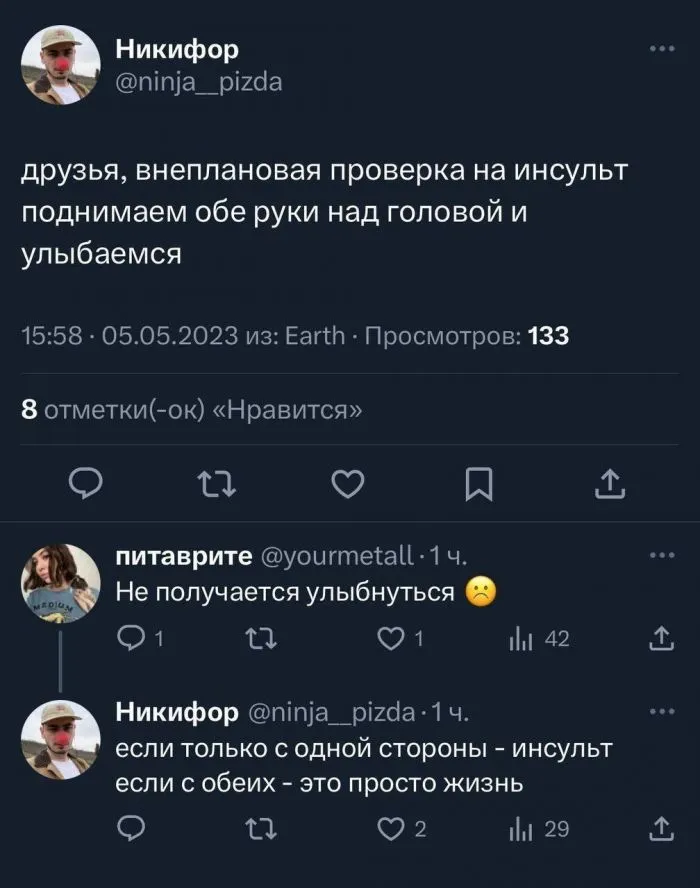This screenshot has height=888, width=700.
Task: Open Никифор's avatar in main tweet
Action: click(61, 64)
